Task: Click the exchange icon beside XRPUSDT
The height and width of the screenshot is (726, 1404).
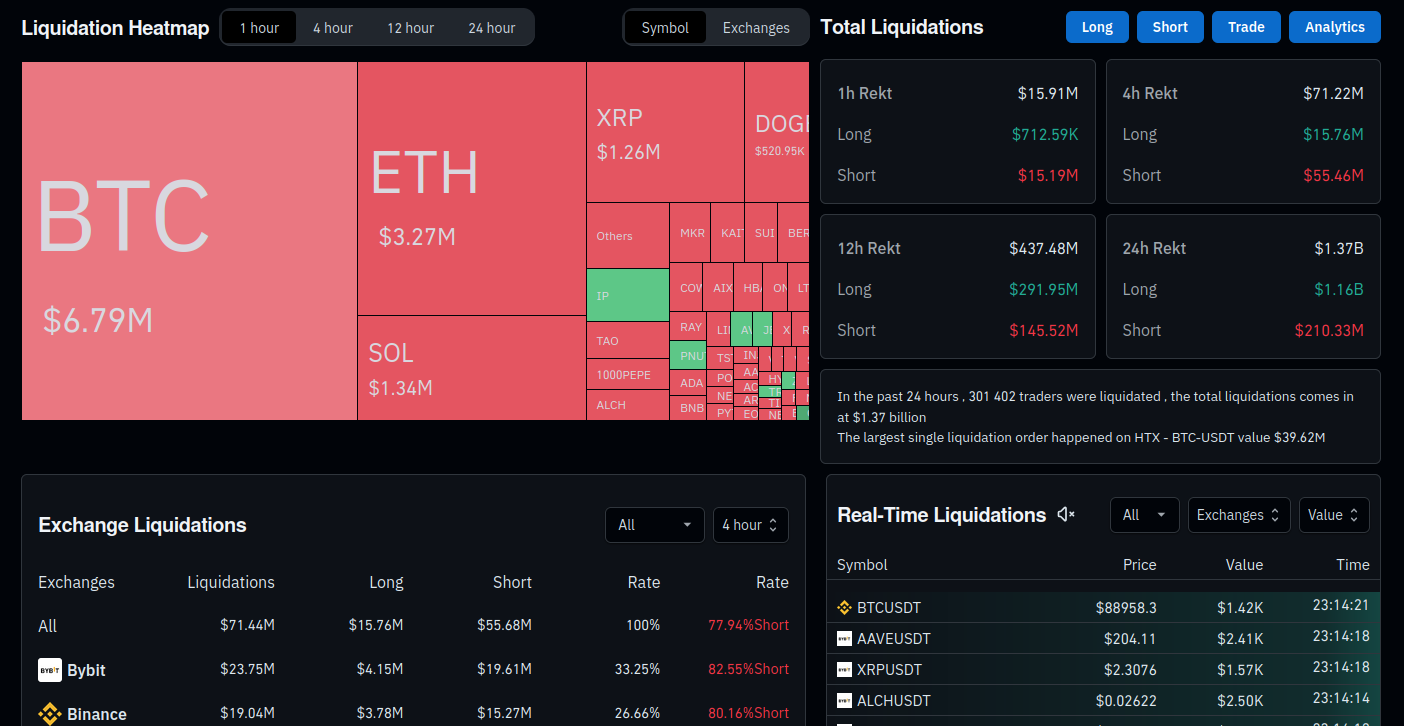Action: tap(844, 669)
